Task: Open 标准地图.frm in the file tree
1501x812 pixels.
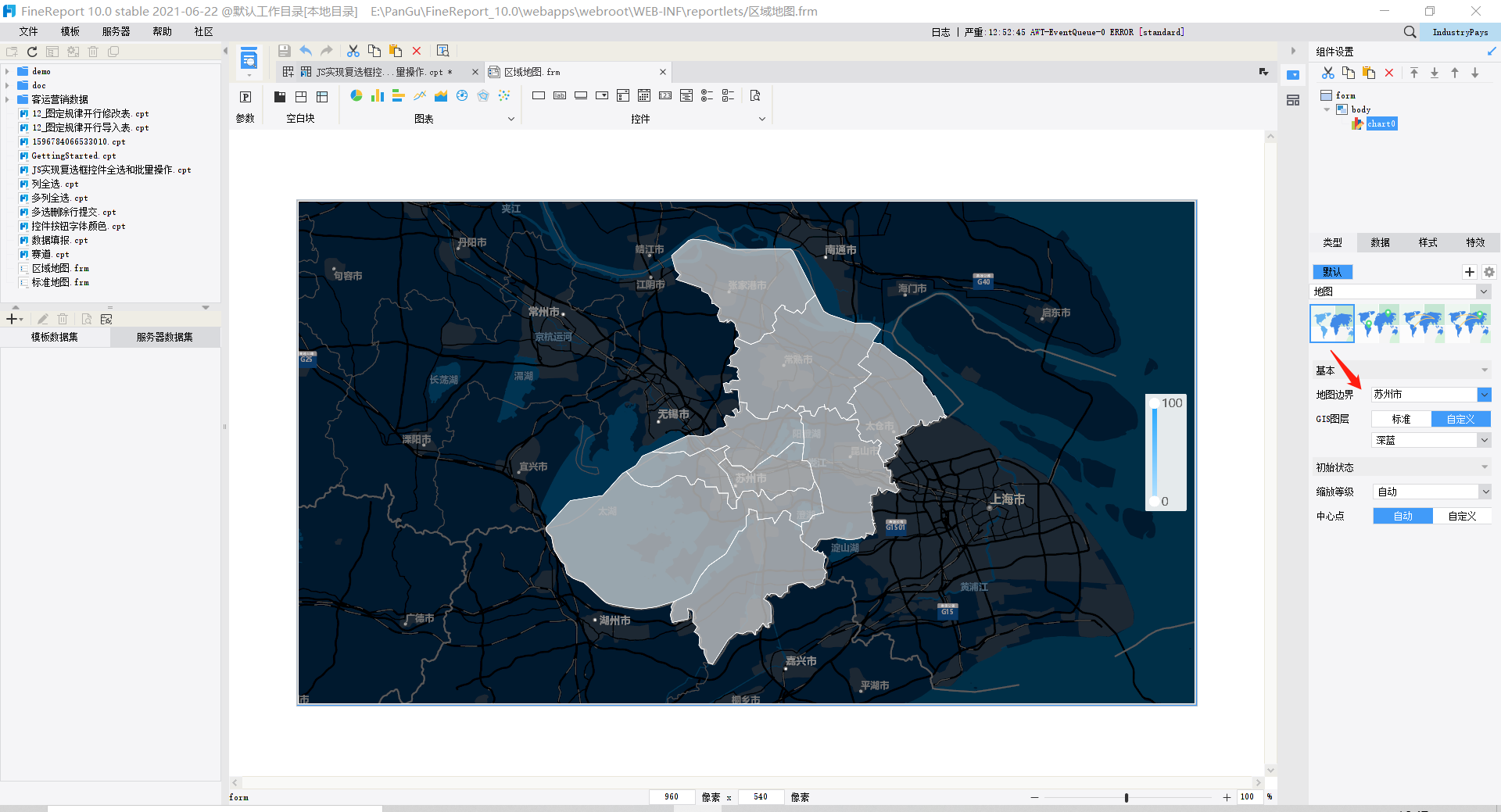Action: 60,282
